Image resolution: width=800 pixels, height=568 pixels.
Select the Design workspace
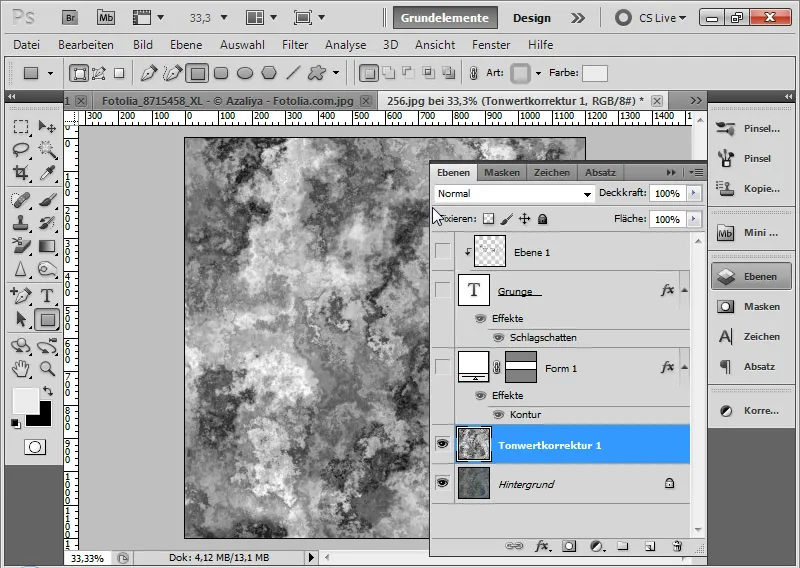[532, 18]
